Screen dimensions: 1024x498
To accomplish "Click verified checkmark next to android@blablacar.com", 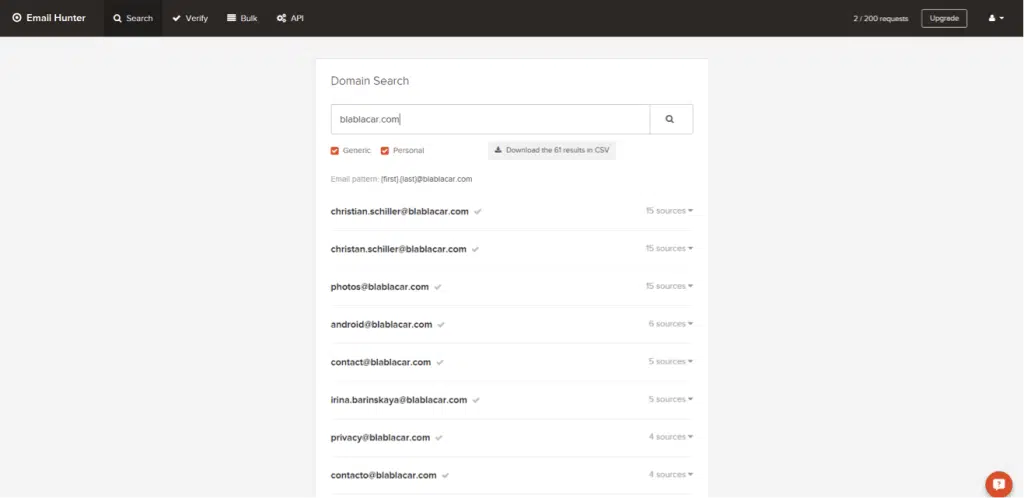I will coord(441,324).
